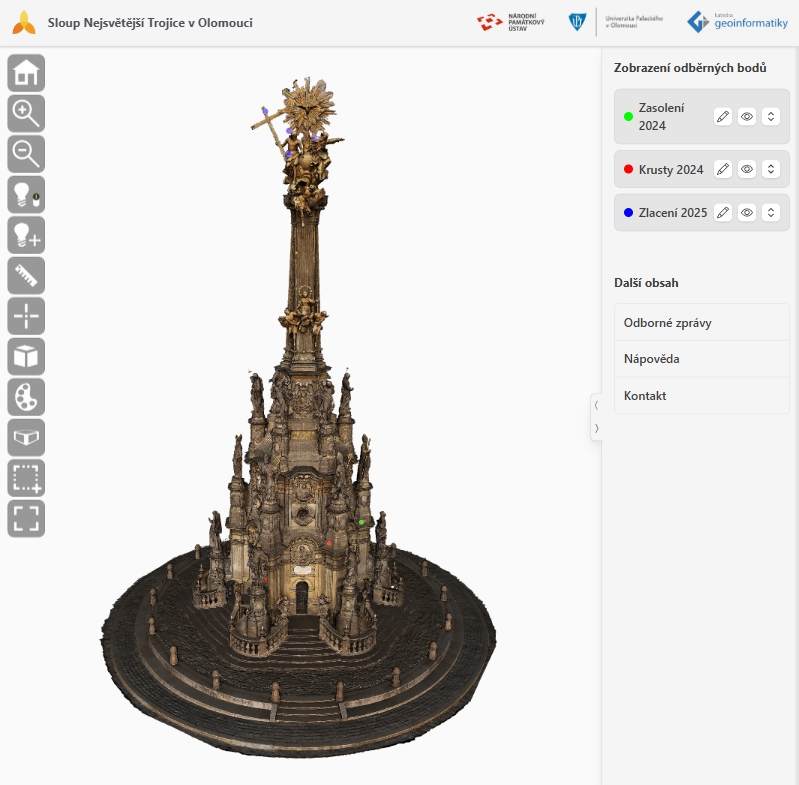Open katedra geoinformatiky logo link
The height and width of the screenshot is (785, 799).
[x=737, y=22]
